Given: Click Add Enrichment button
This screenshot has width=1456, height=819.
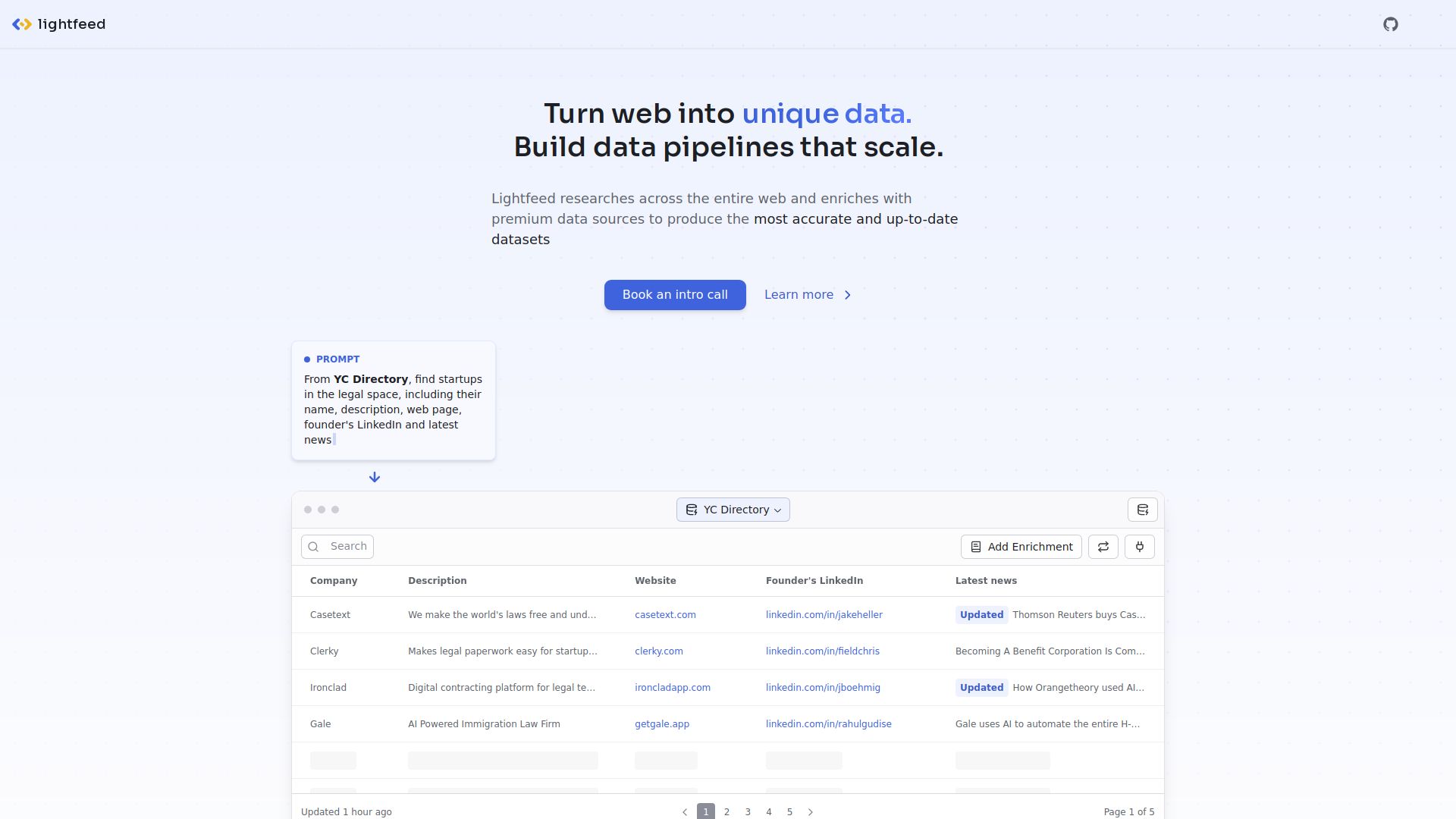Looking at the screenshot, I should pos(1021,547).
